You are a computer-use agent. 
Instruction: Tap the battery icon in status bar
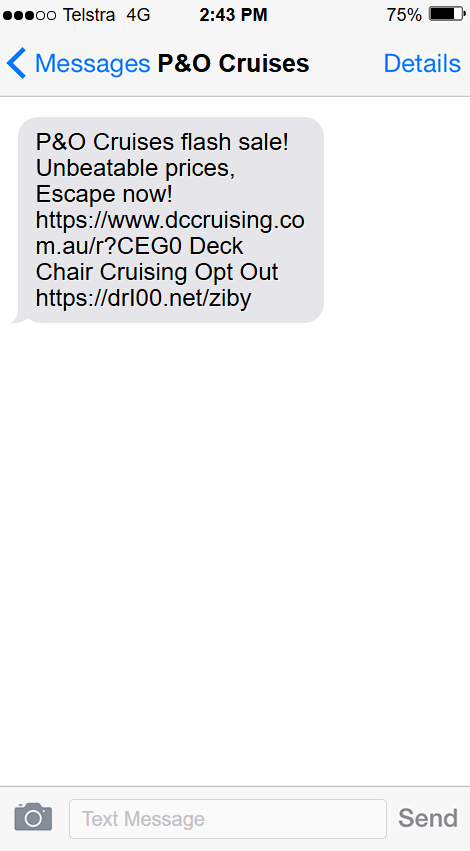click(448, 15)
